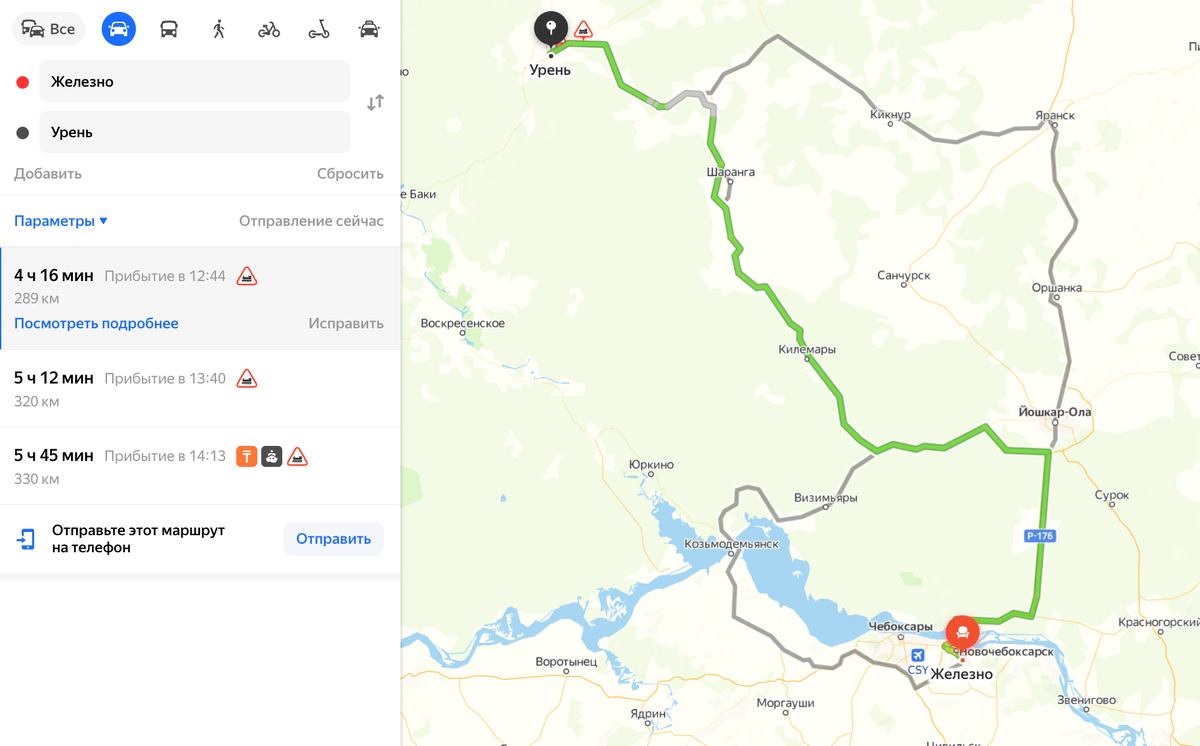Select the bus public transport mode icon

point(169,29)
